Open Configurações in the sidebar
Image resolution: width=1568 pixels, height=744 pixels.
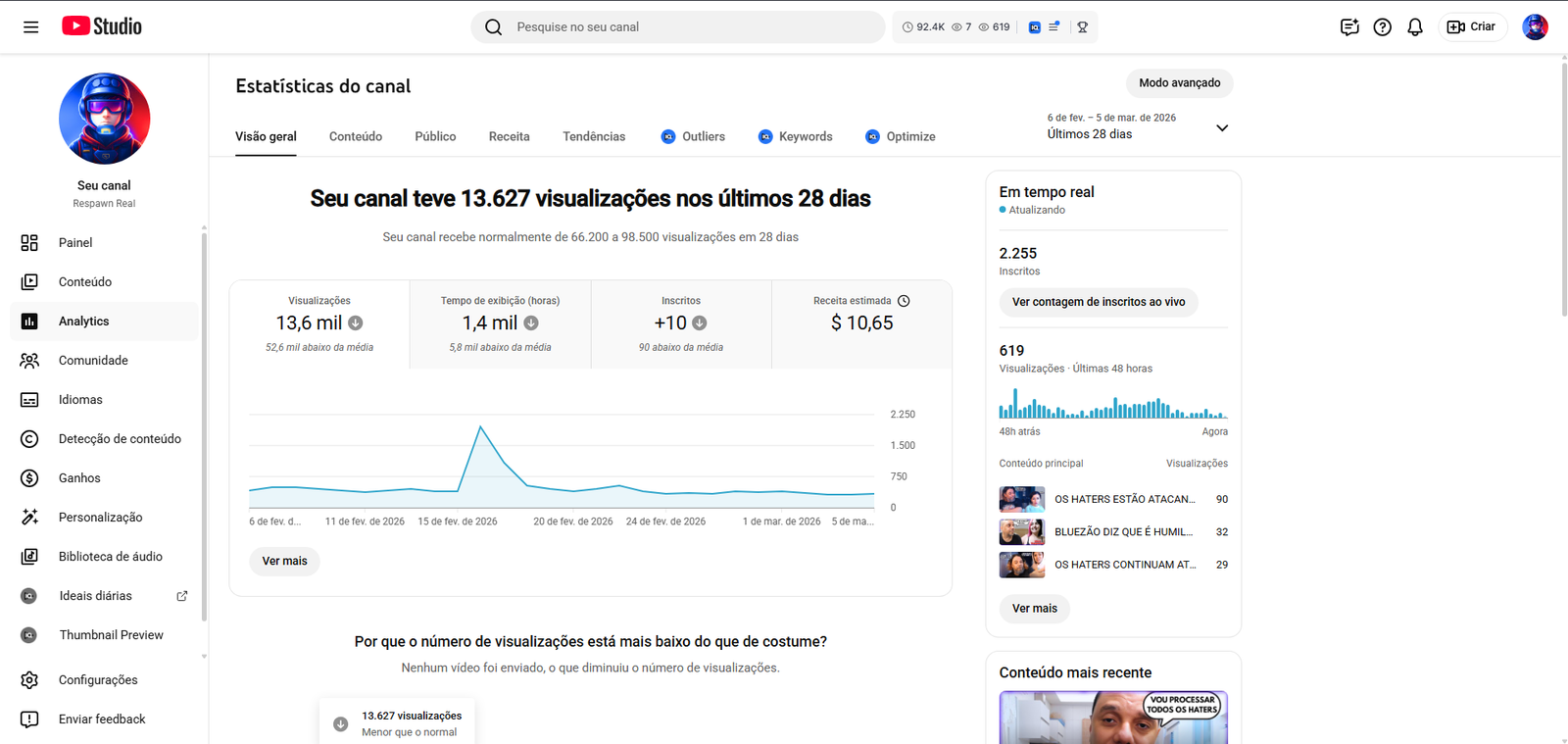click(x=105, y=680)
